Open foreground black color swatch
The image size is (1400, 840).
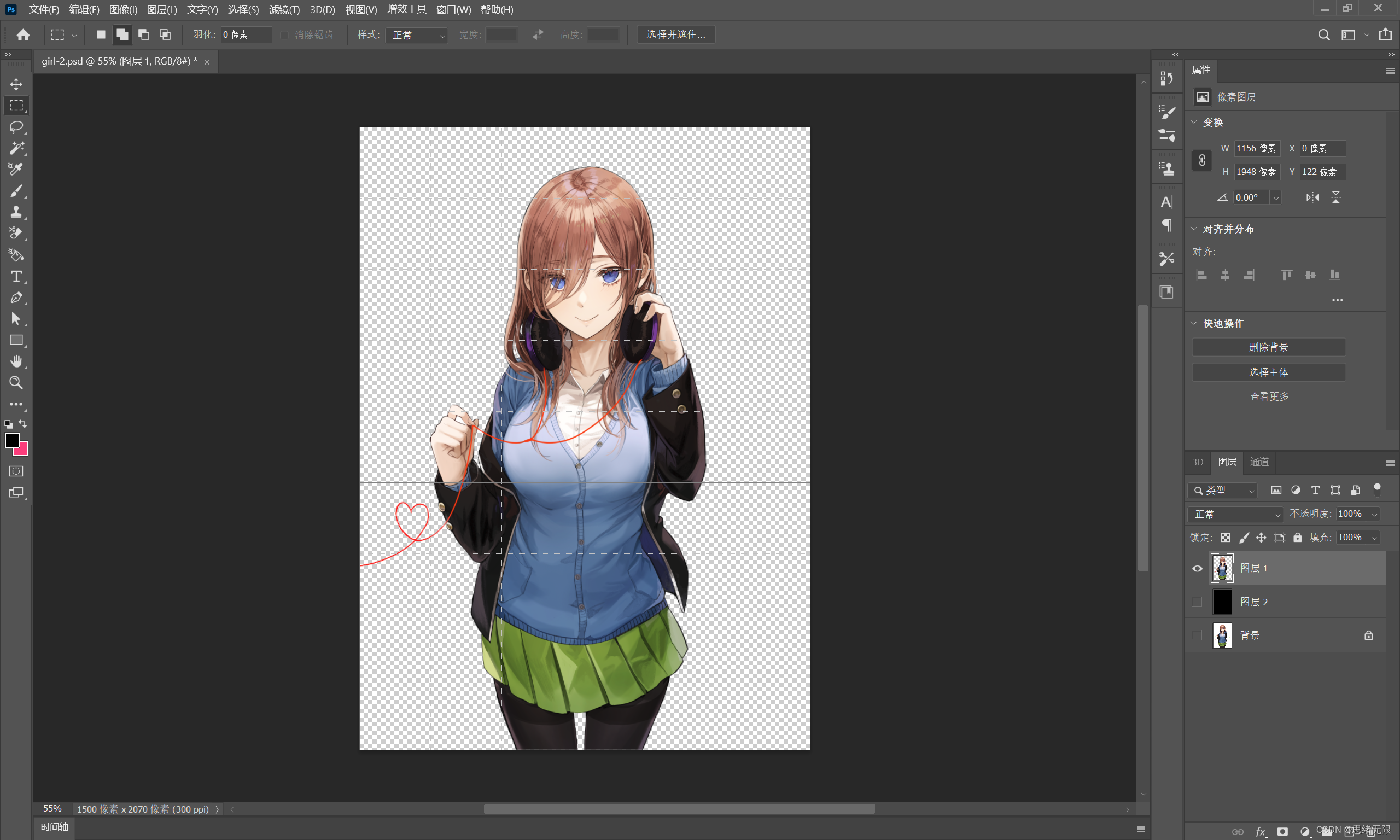click(x=11, y=440)
